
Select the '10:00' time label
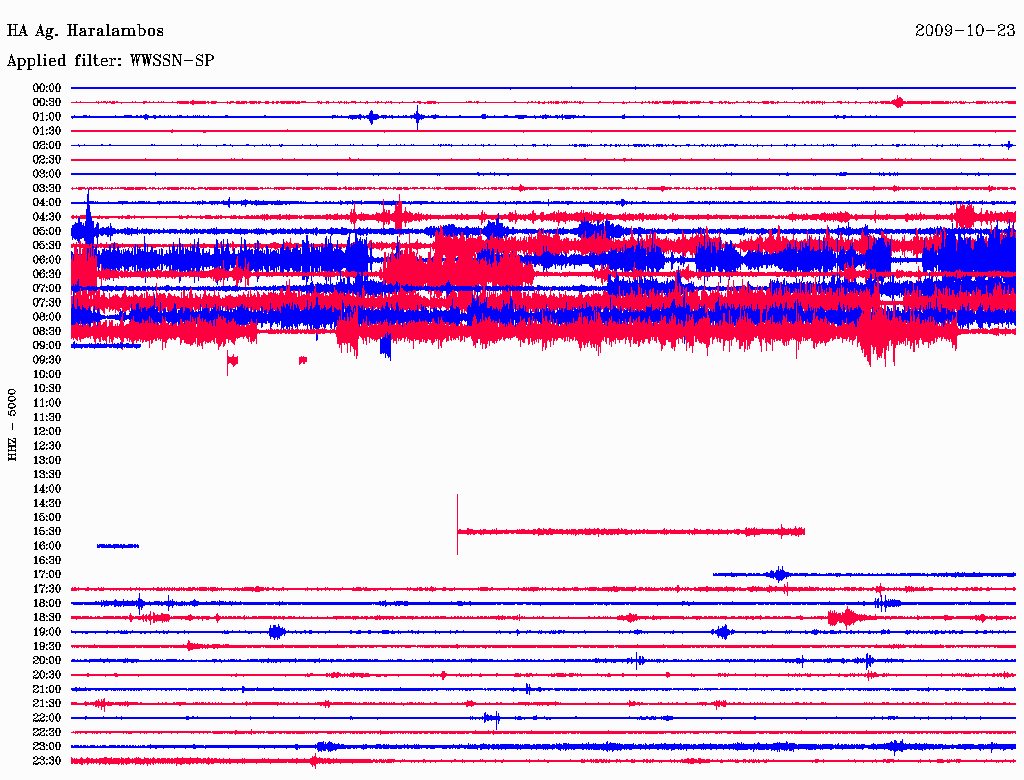(x=47, y=374)
